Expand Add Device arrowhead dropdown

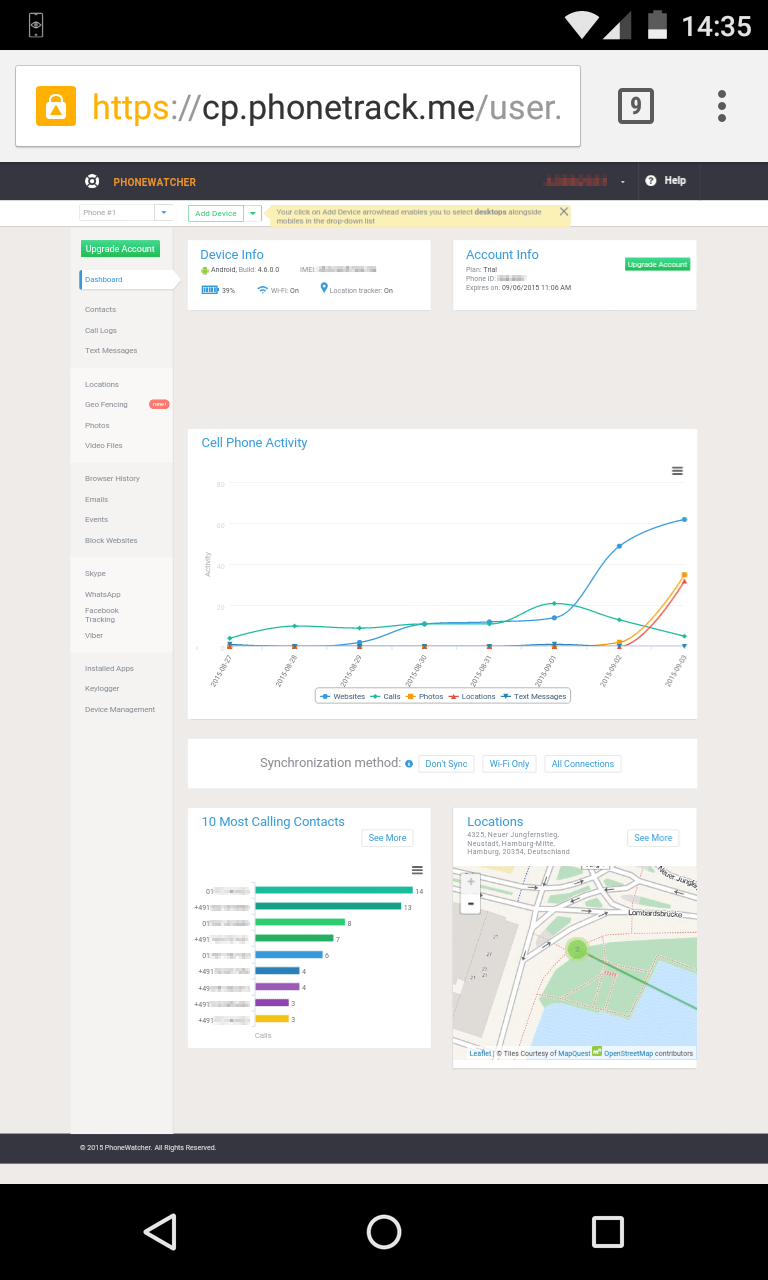[x=253, y=213]
